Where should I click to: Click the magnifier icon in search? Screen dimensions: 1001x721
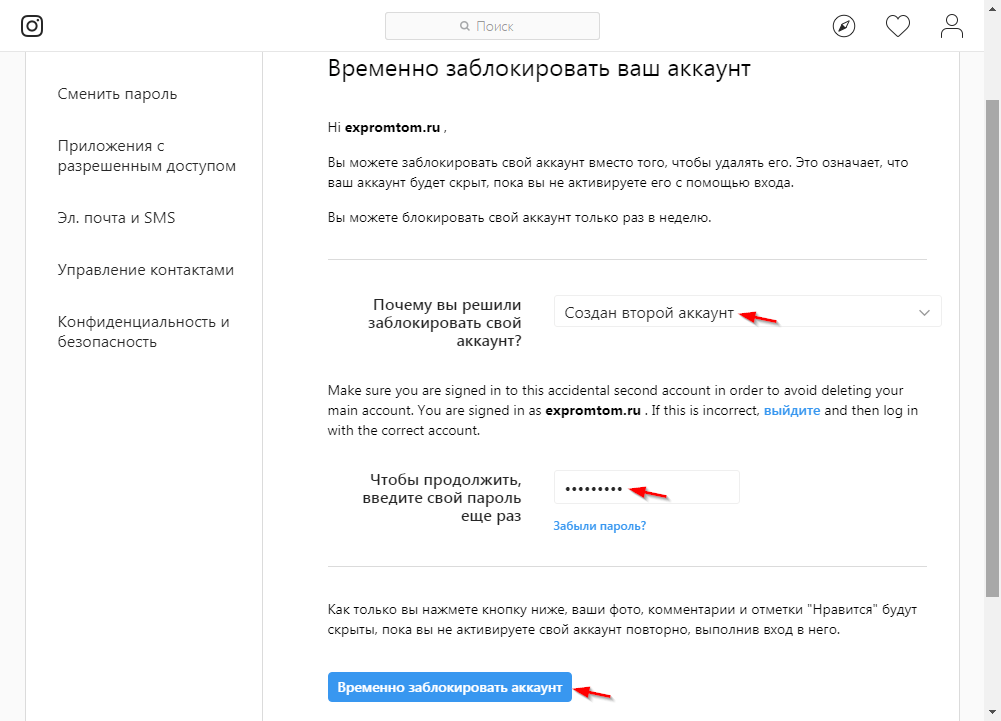point(465,26)
